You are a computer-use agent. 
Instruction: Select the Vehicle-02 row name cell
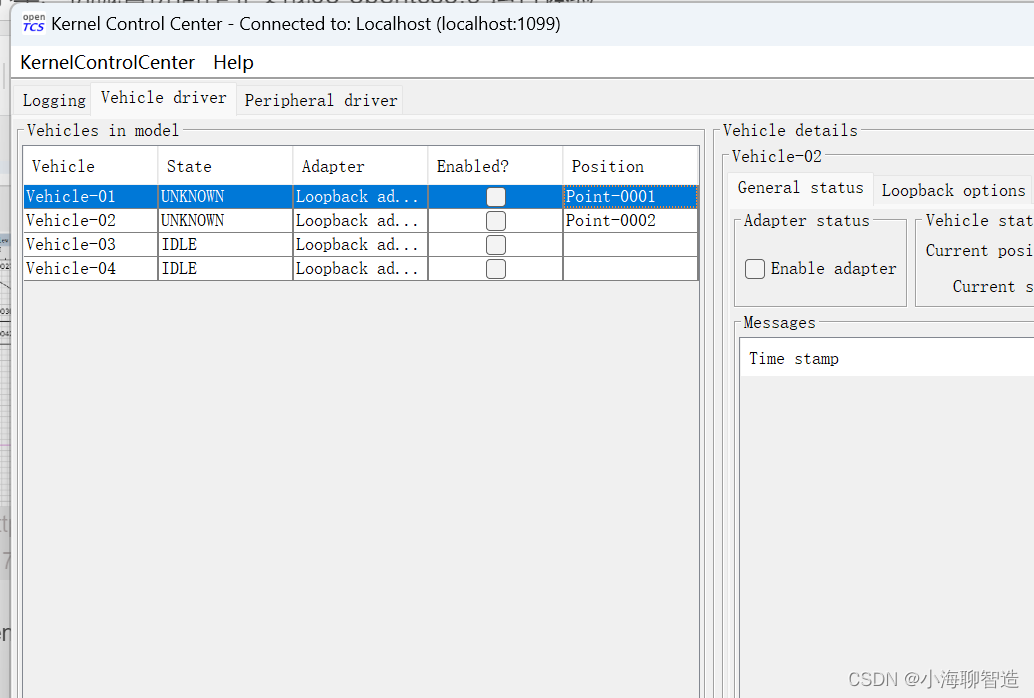90,220
